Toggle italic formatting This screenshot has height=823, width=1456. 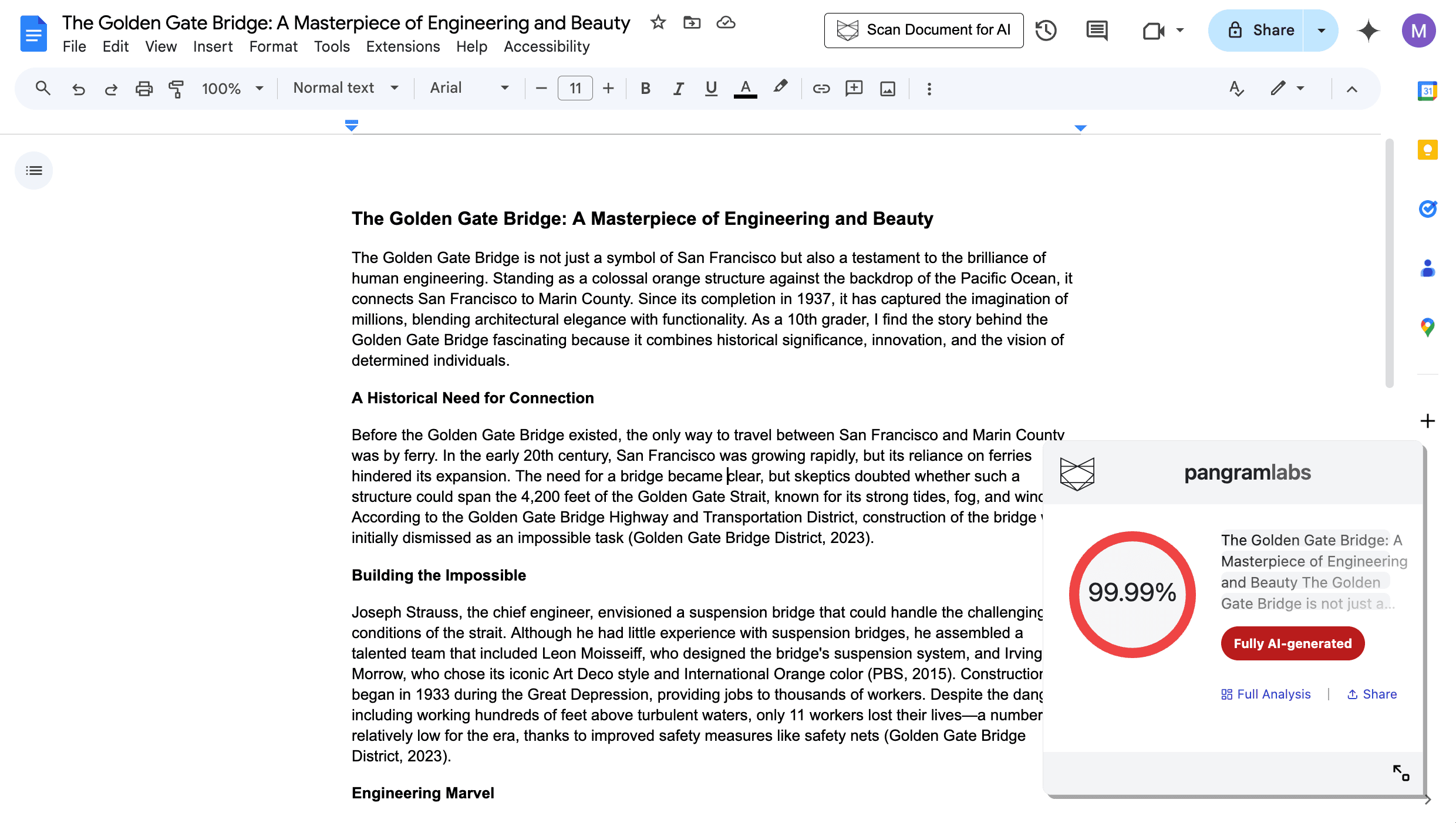[678, 89]
